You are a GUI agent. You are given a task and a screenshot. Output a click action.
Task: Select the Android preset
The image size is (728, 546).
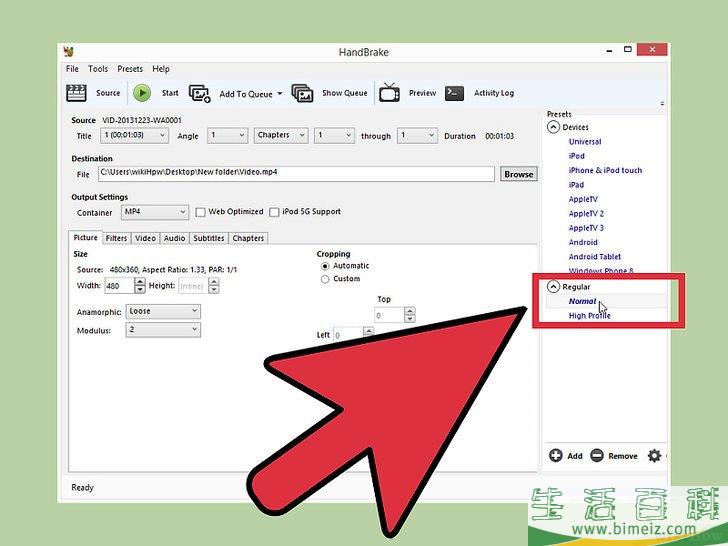583,242
